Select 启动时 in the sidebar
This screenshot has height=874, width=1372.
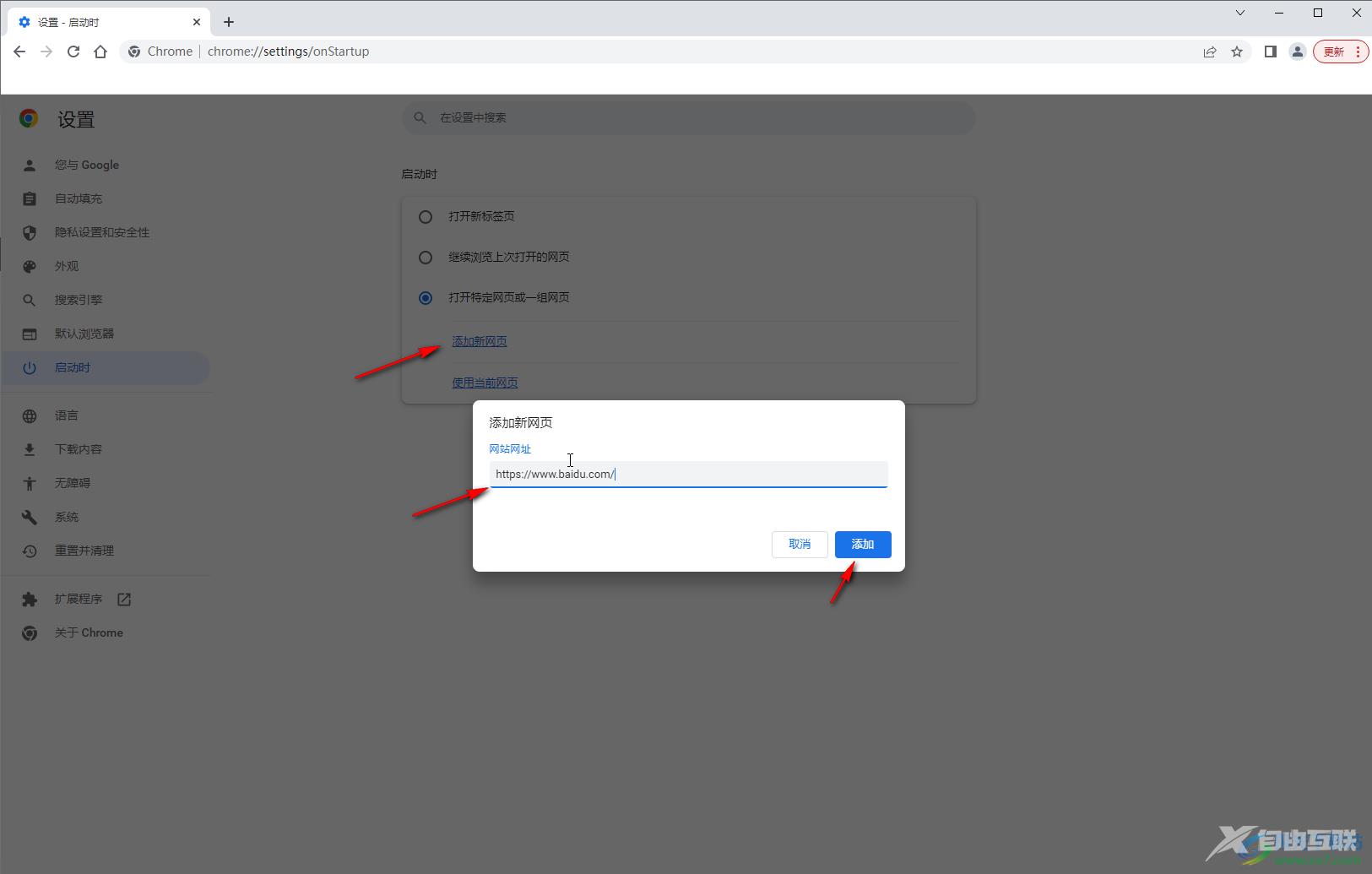pyautogui.click(x=106, y=367)
